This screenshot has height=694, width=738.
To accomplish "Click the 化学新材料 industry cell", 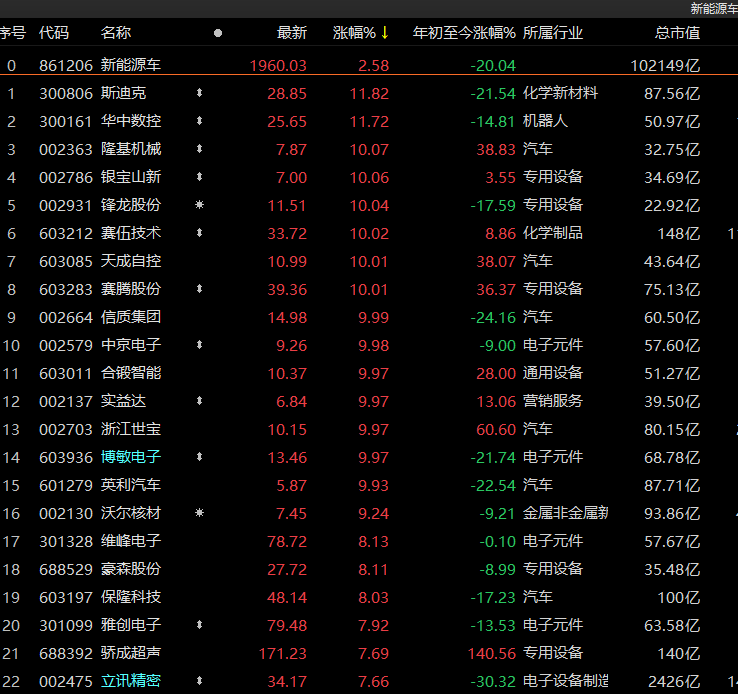I will pyautogui.click(x=561, y=93).
